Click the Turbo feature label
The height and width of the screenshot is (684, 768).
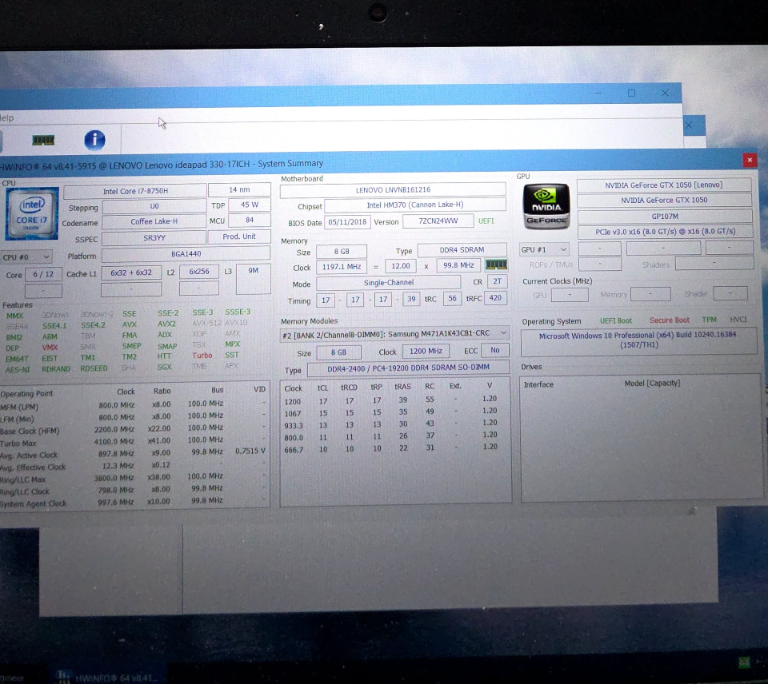(x=202, y=355)
